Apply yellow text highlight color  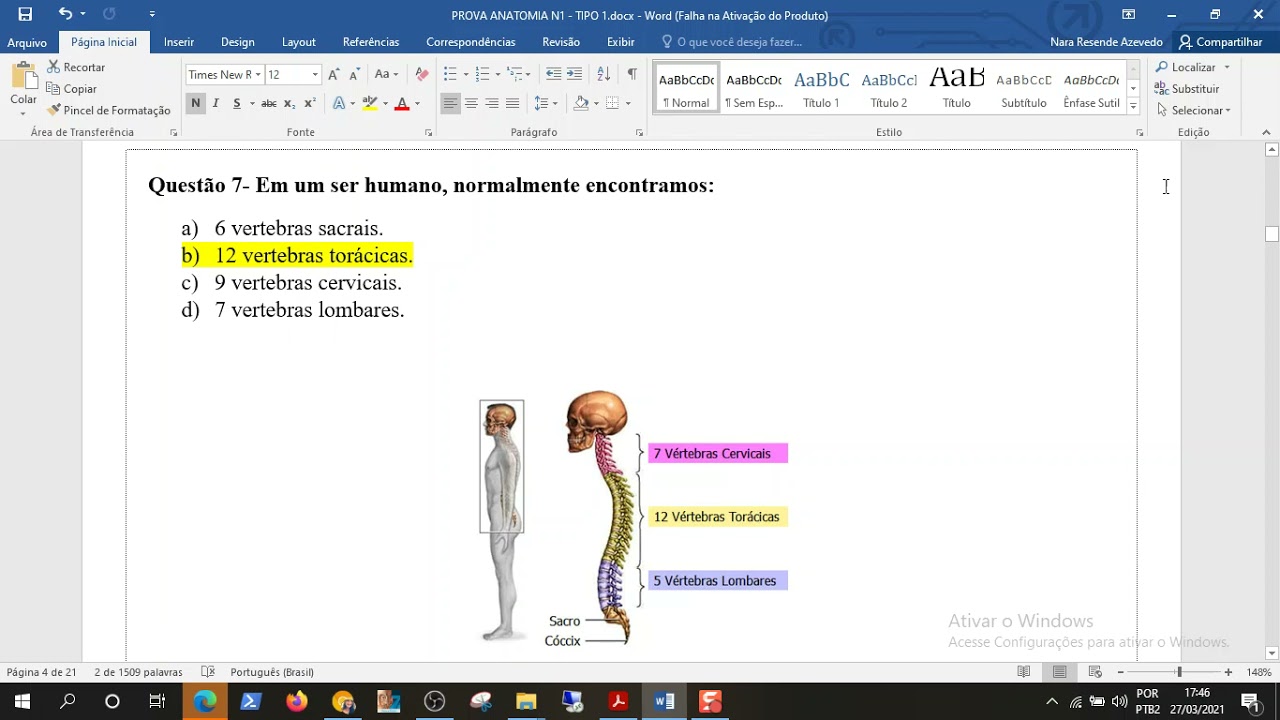(370, 103)
